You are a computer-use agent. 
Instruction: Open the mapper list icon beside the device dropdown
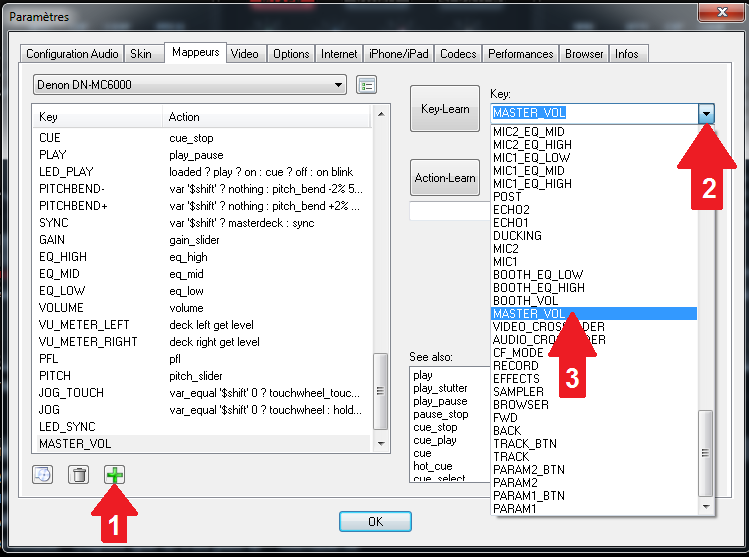367,85
